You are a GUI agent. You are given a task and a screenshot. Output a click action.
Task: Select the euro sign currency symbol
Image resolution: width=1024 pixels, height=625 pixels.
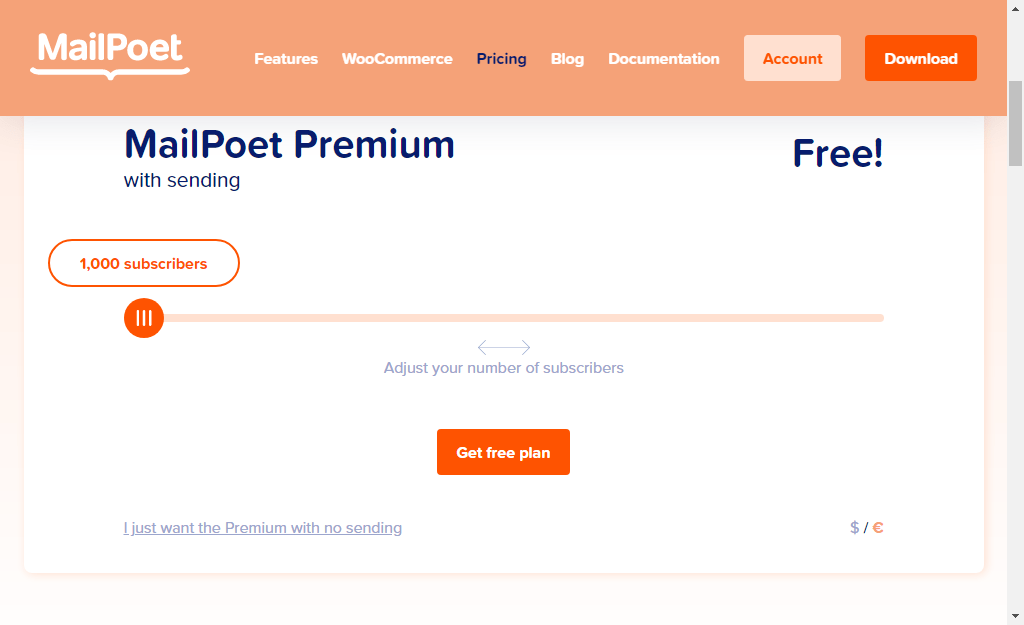(x=877, y=527)
